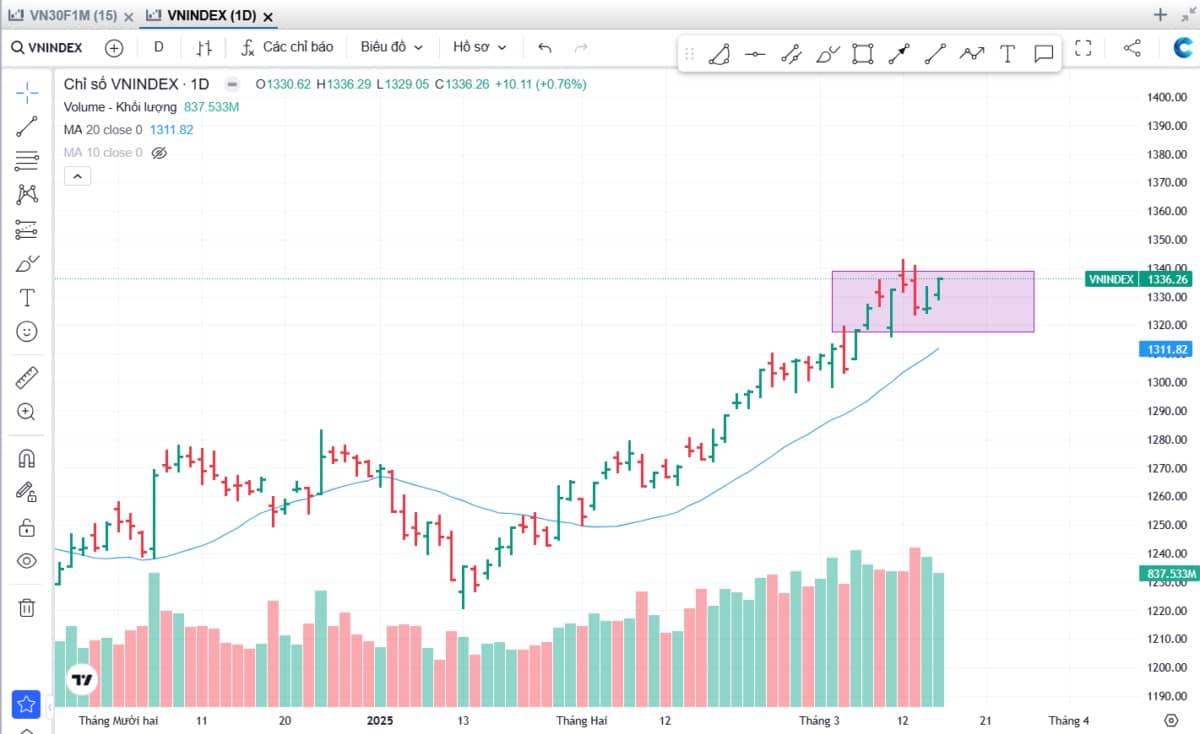1200x734 pixels.
Task: Click the hidden MA 10 close 0 legend text
Action: click(x=103, y=153)
